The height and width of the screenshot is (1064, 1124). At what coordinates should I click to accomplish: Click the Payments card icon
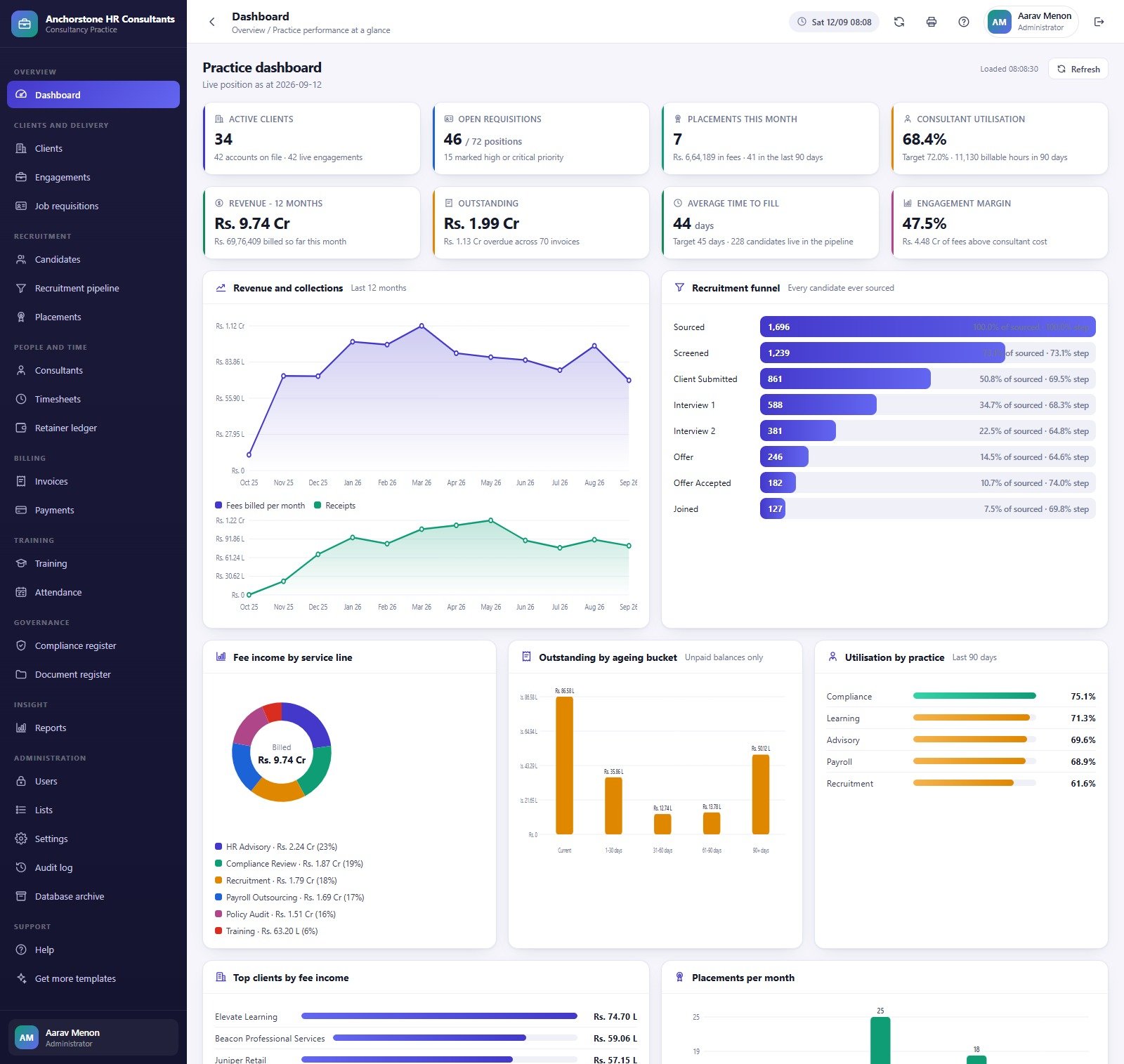tap(21, 510)
